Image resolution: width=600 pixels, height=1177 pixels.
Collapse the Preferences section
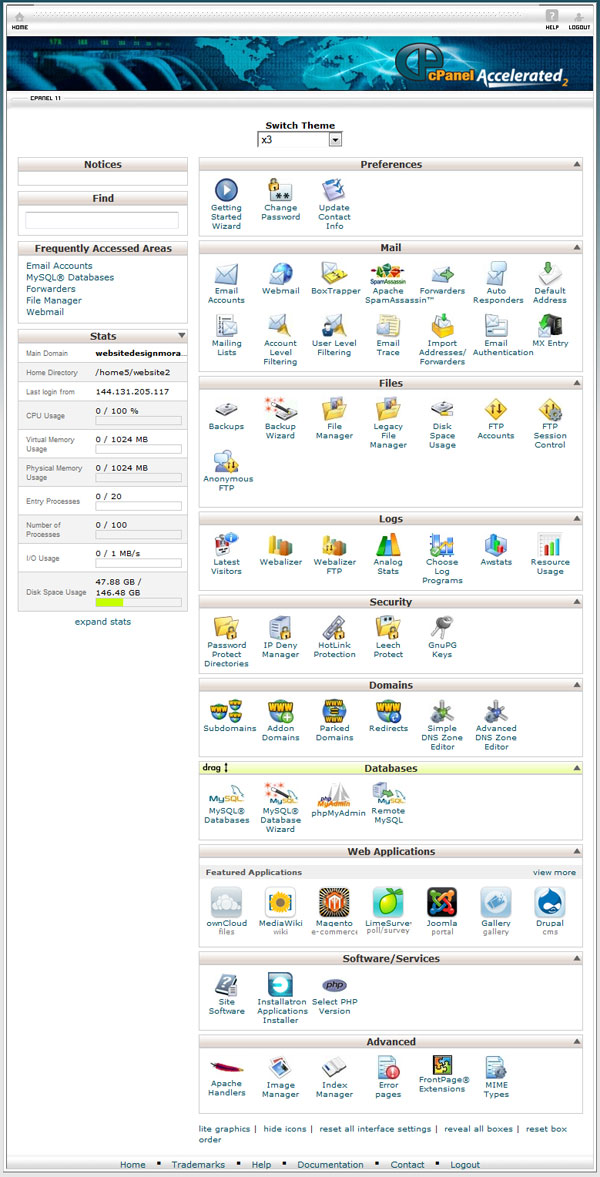[576, 164]
